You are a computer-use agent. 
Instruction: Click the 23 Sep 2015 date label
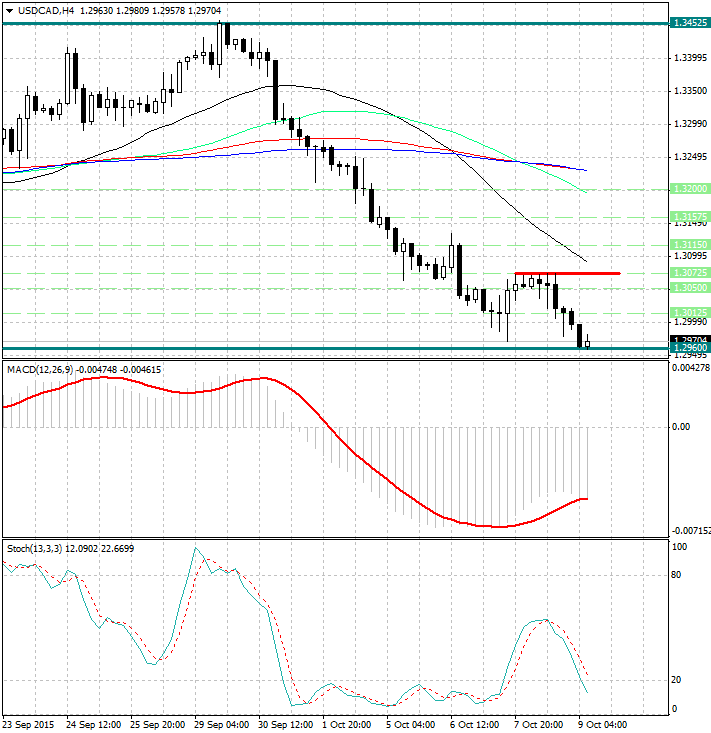point(29,724)
